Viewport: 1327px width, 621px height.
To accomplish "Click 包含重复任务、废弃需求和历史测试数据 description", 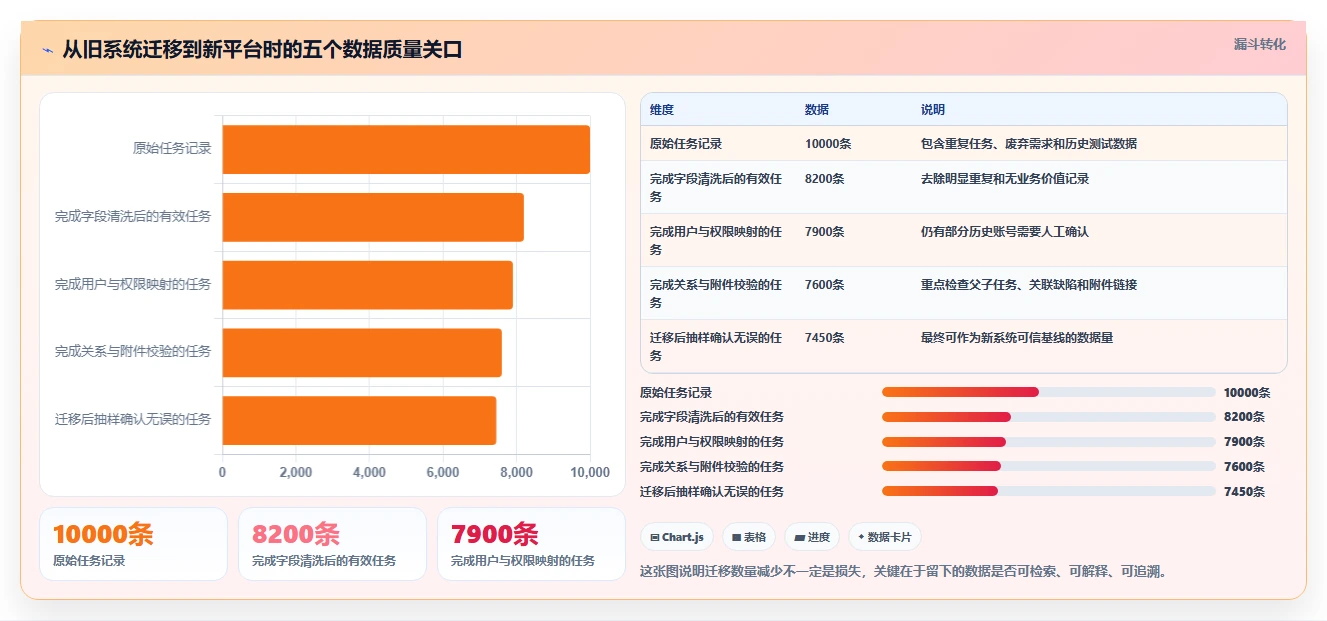I will 1029,144.
